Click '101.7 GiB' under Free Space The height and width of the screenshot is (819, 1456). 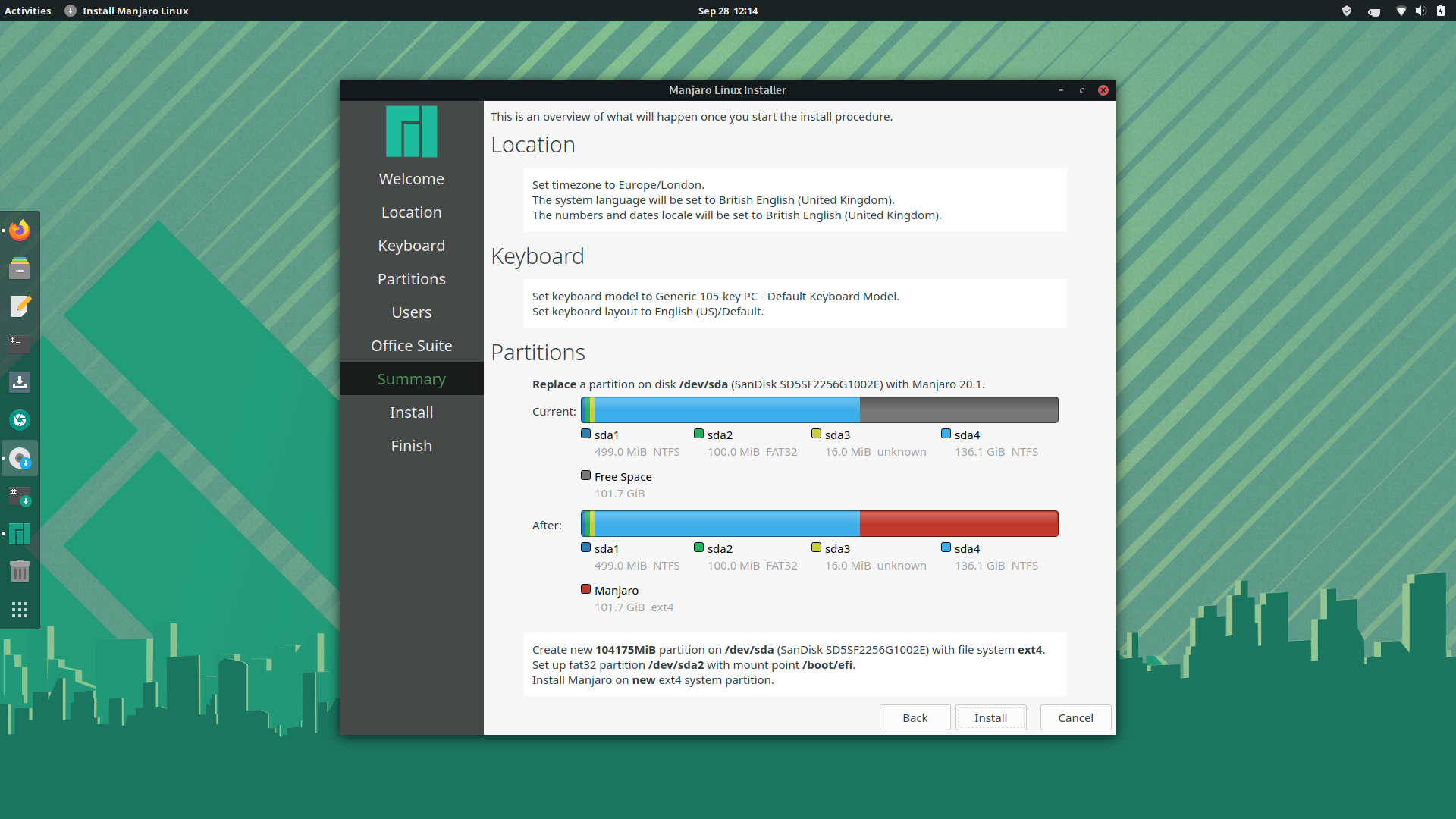pos(620,494)
